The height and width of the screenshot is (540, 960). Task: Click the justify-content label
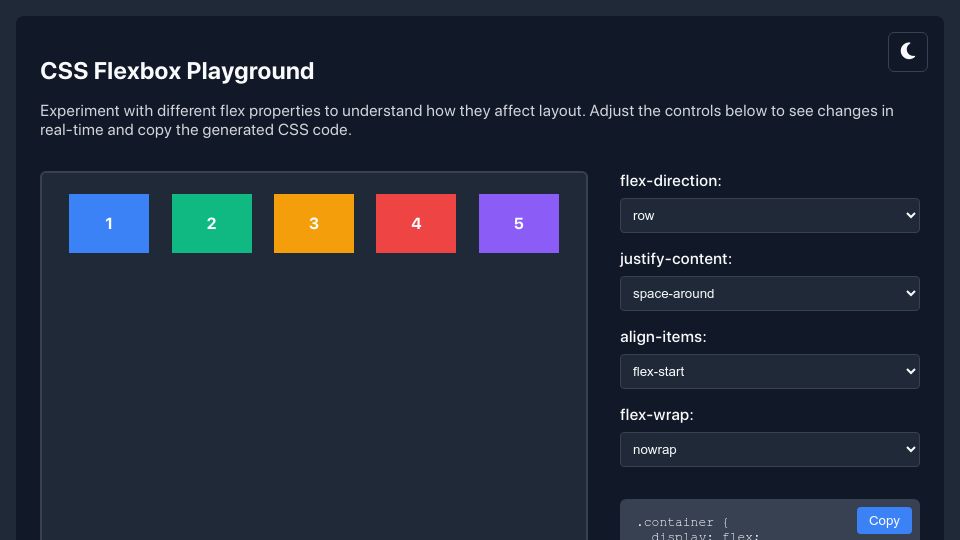[676, 259]
